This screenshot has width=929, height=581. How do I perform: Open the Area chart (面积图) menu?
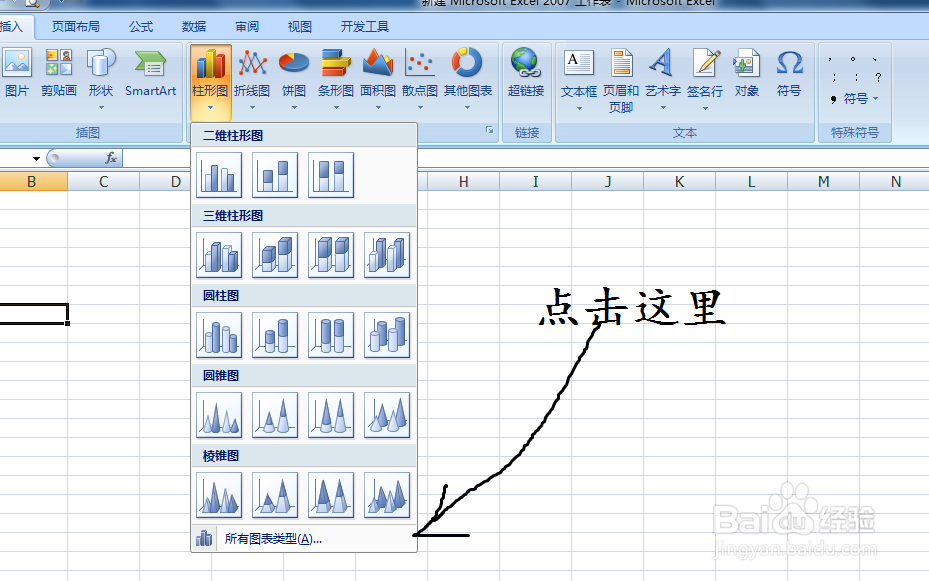pos(378,79)
